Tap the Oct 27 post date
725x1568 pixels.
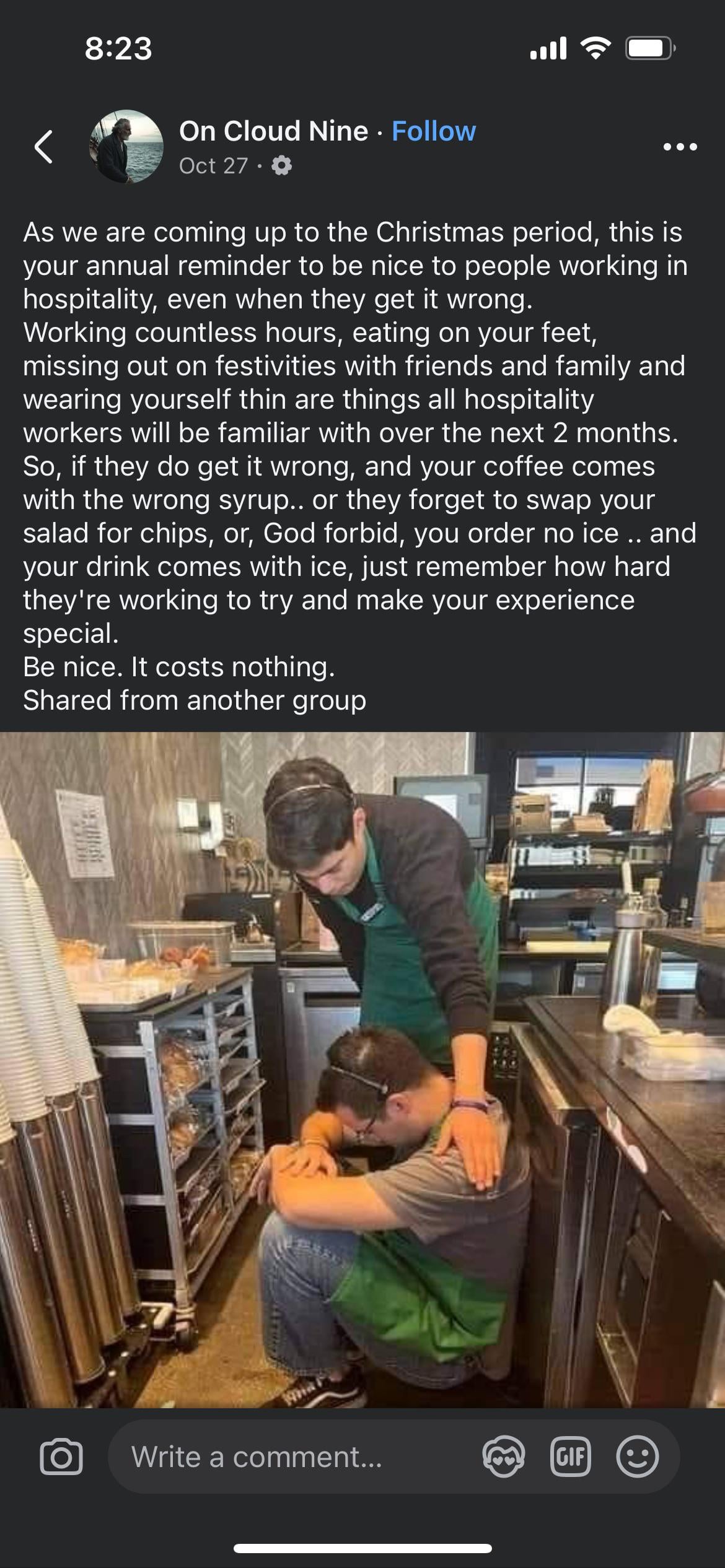[213, 166]
